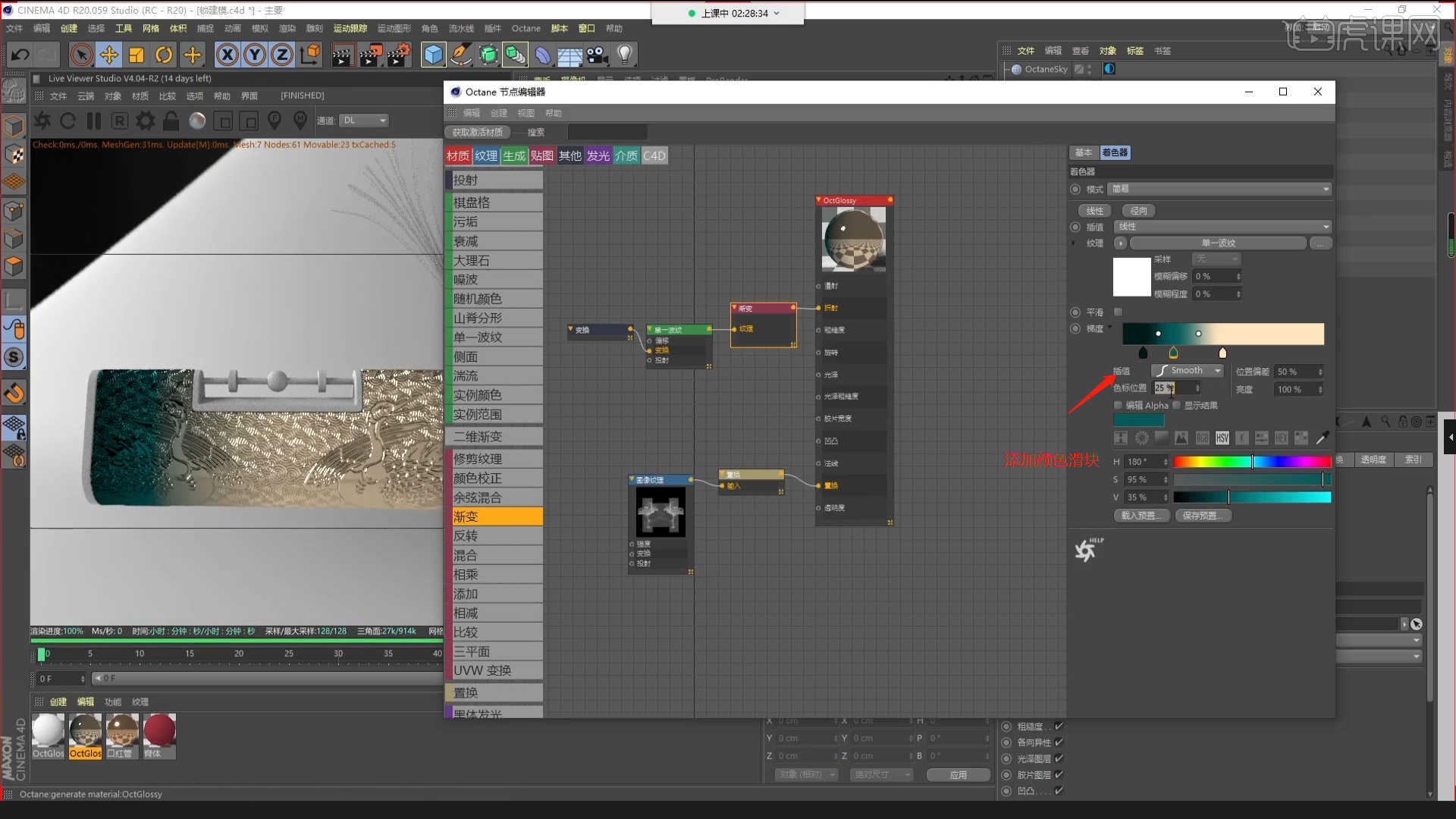Restart render in Live Viewer

pos(67,121)
